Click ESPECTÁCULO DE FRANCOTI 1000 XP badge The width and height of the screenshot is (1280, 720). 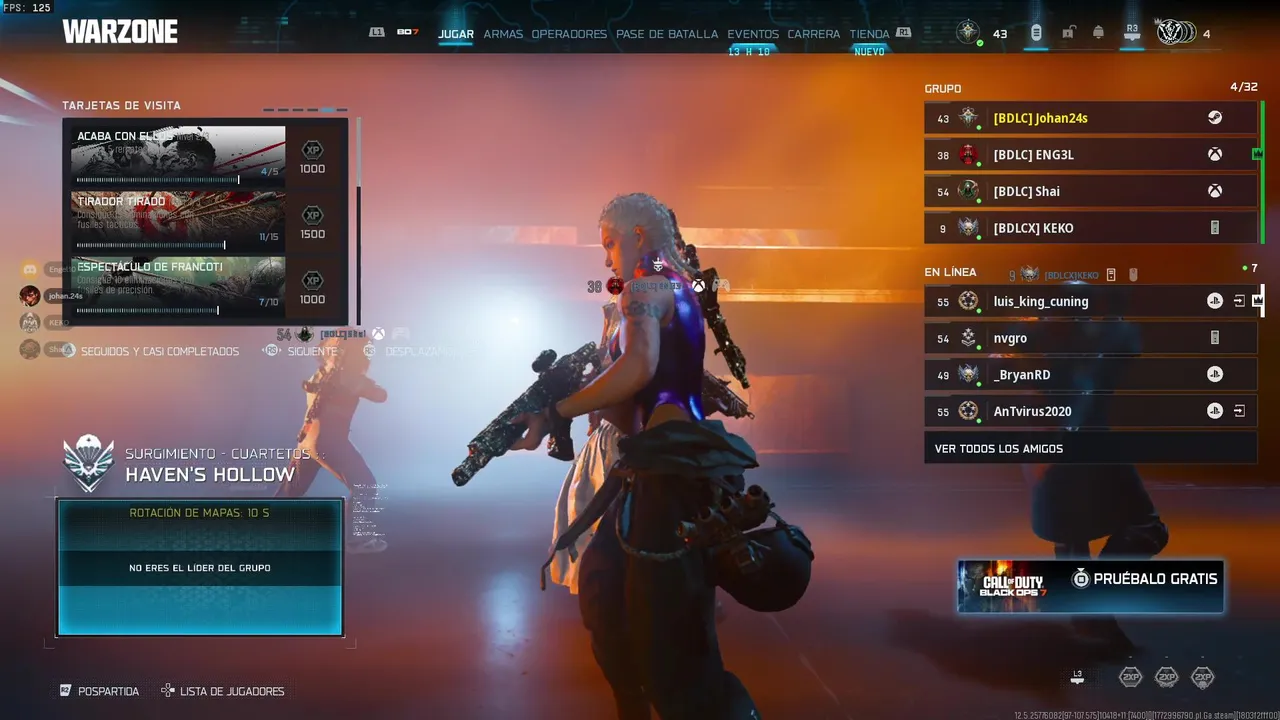tap(313, 287)
